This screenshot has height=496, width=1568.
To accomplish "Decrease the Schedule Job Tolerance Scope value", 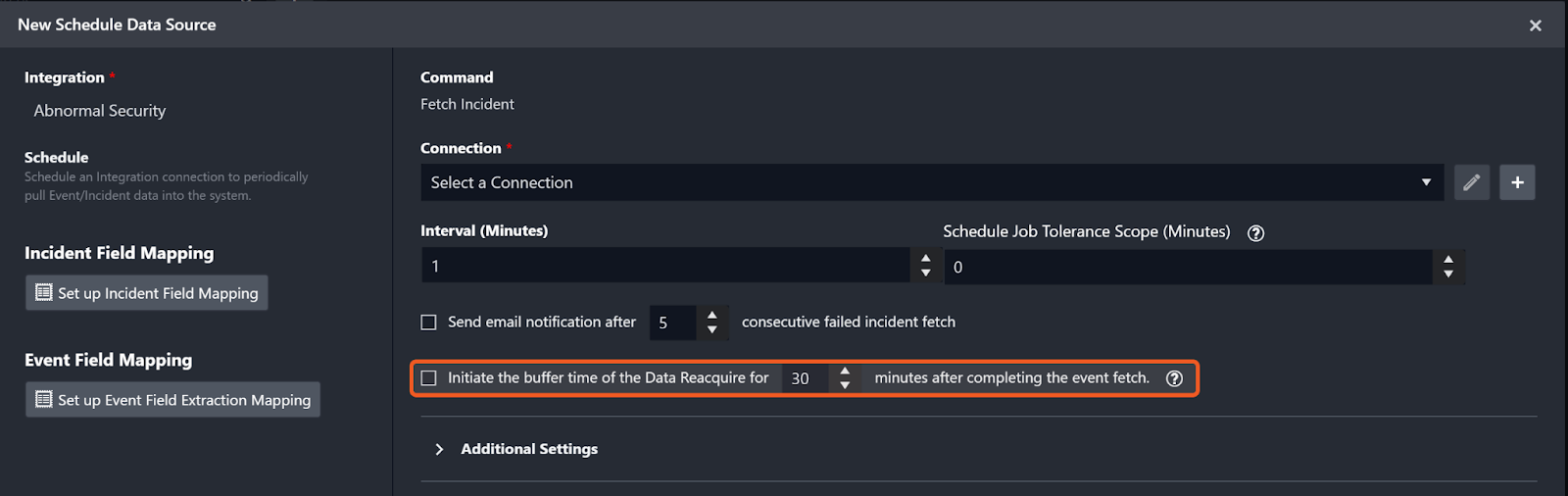I will tap(1448, 274).
